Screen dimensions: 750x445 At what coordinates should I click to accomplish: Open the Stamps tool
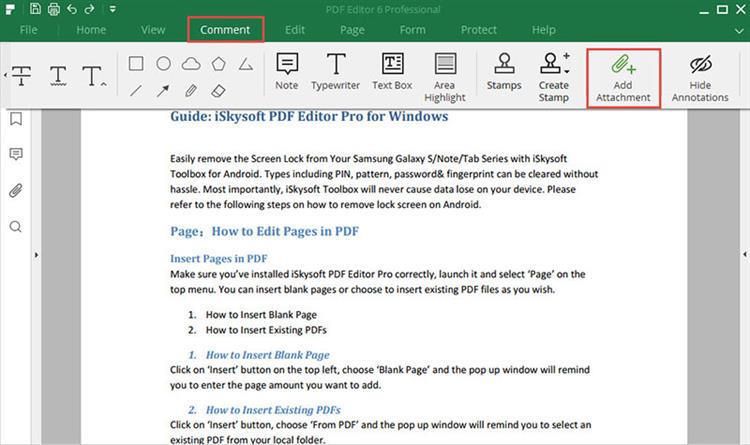click(504, 72)
